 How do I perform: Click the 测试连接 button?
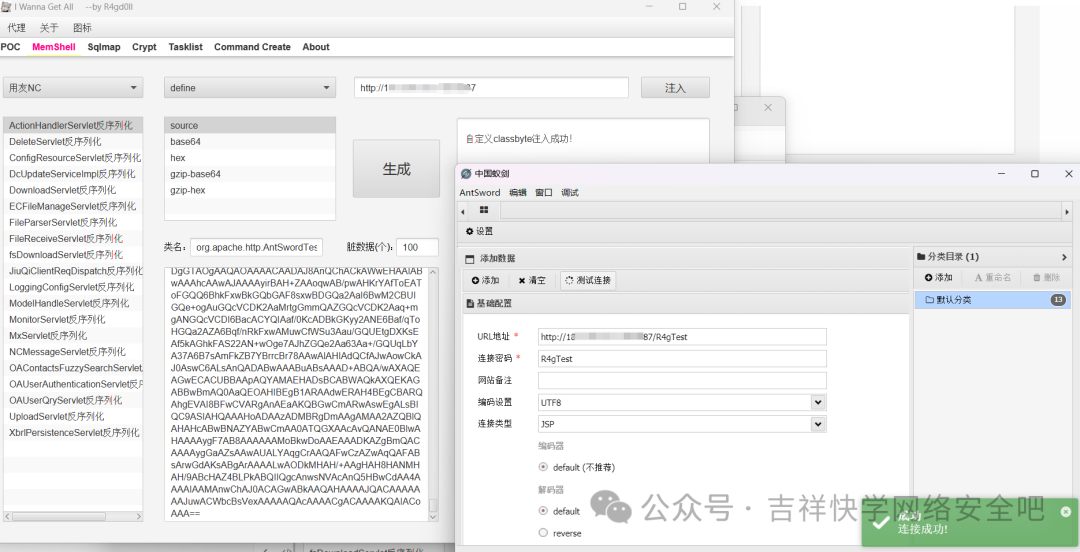point(588,280)
